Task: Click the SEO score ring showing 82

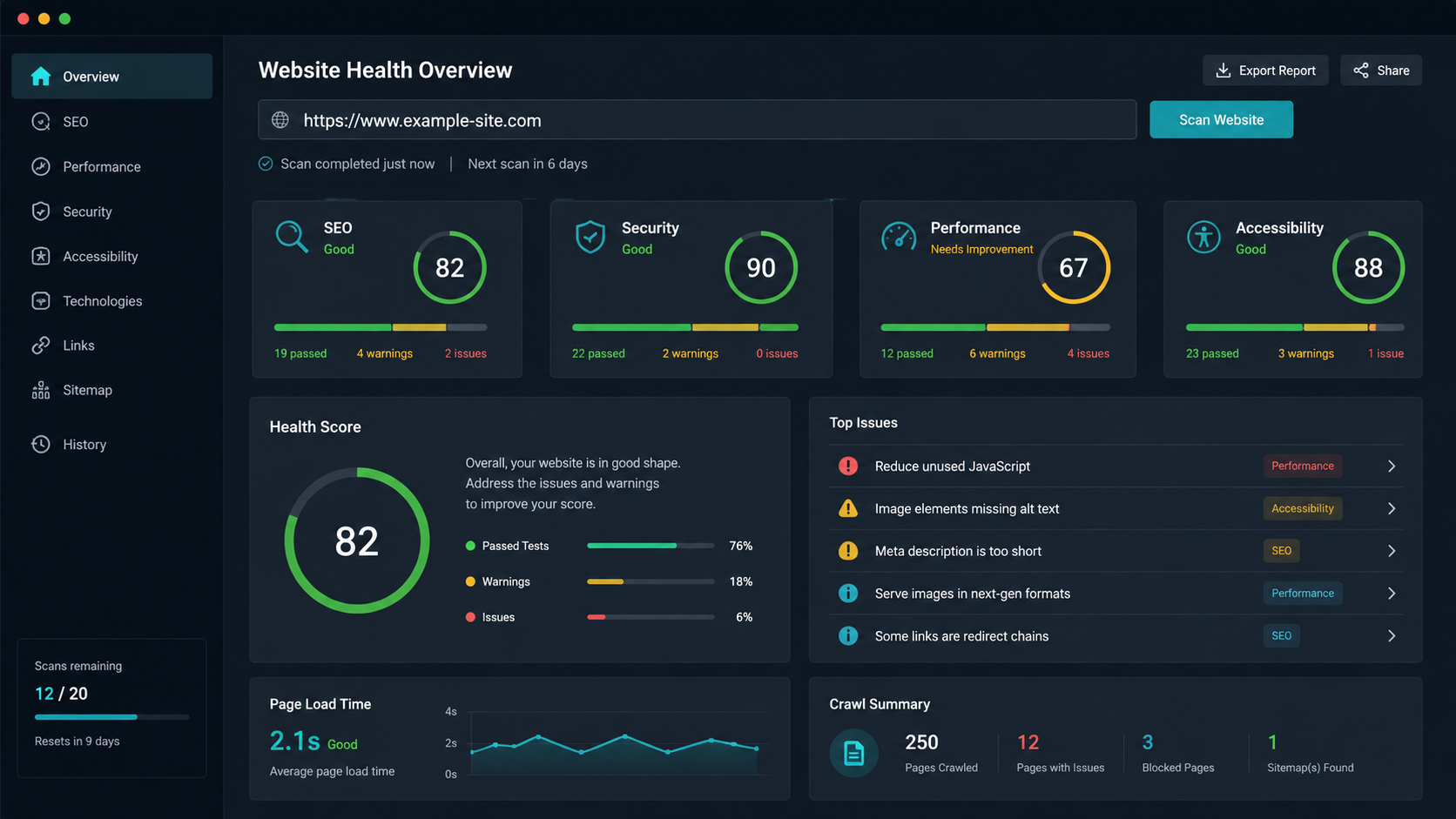Action: point(449,267)
